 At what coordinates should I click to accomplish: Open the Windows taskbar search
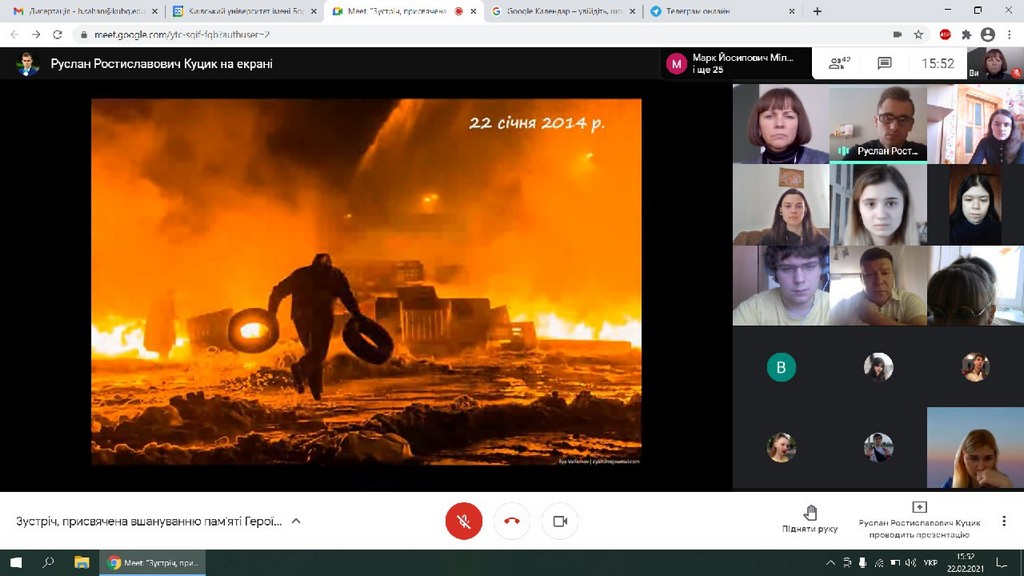48,563
